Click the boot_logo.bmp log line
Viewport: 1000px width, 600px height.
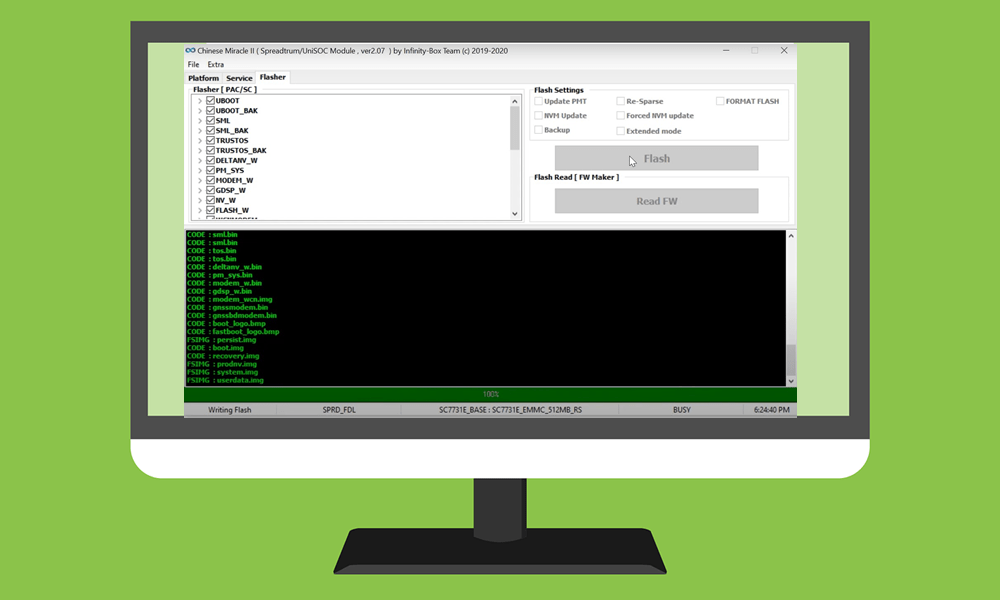point(226,323)
